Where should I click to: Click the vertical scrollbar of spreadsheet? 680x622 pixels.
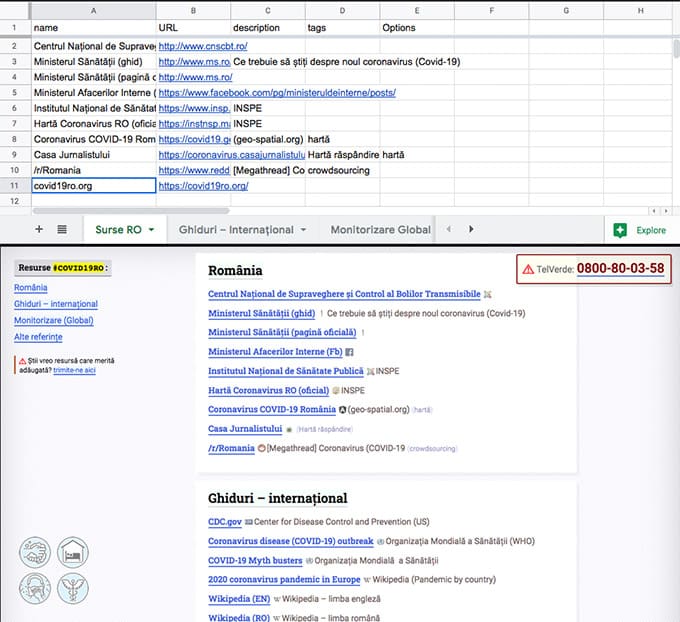point(676,48)
